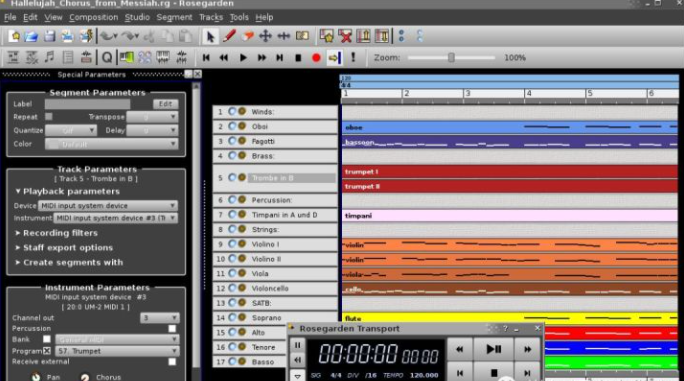Click the Panic exclamation button
684x381 pixels.
point(353,58)
